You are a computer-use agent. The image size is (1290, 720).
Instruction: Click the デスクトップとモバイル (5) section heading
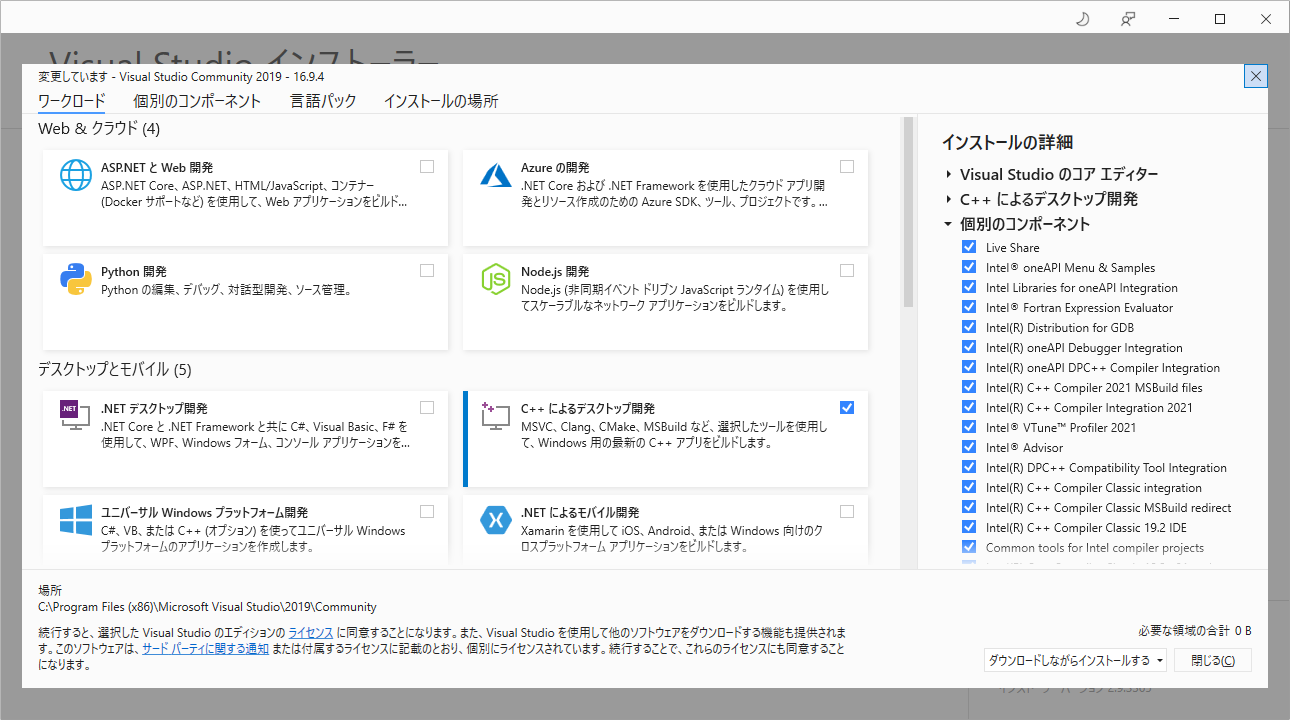(x=115, y=370)
